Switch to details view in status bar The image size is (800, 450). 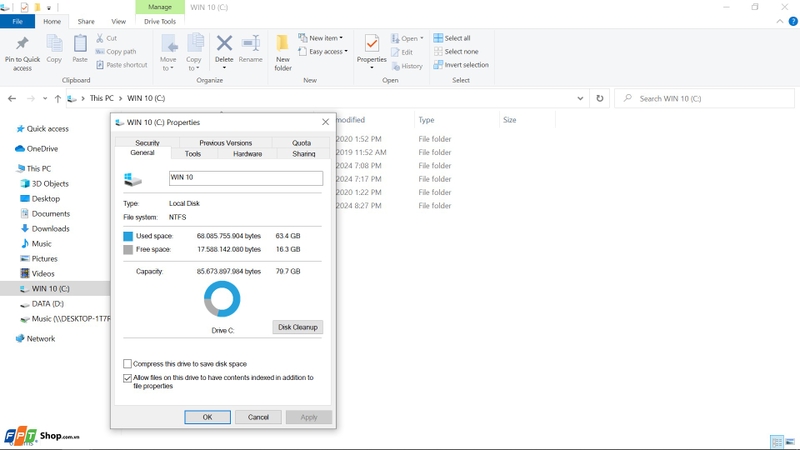pyautogui.click(x=777, y=442)
